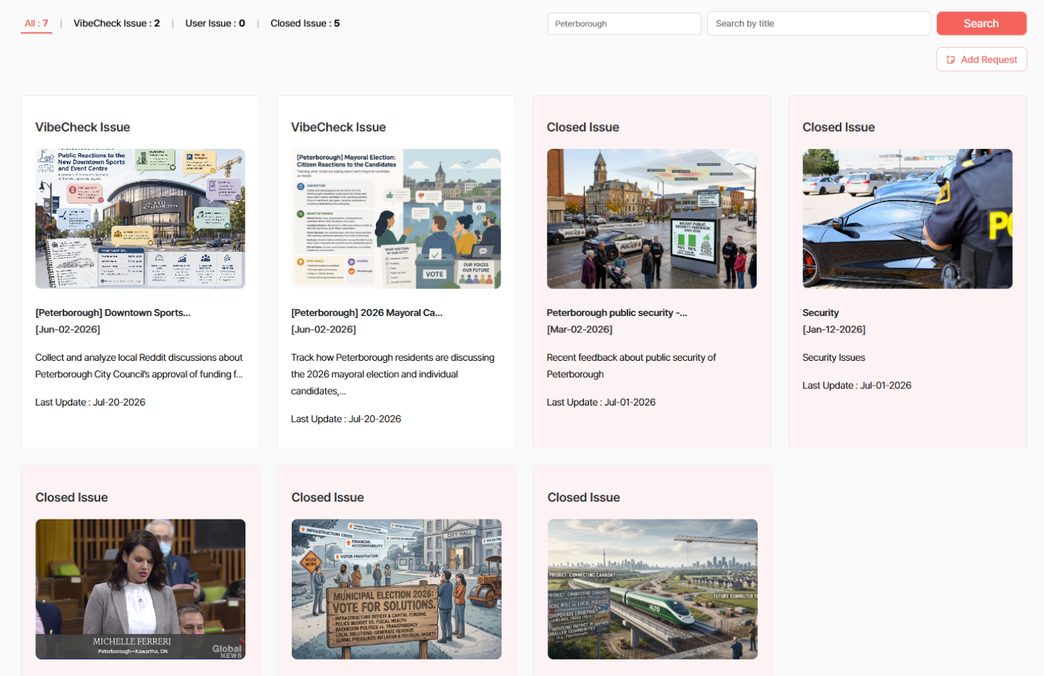This screenshot has height=676, width=1044.
Task: Click the Search by title field
Action: [x=818, y=23]
